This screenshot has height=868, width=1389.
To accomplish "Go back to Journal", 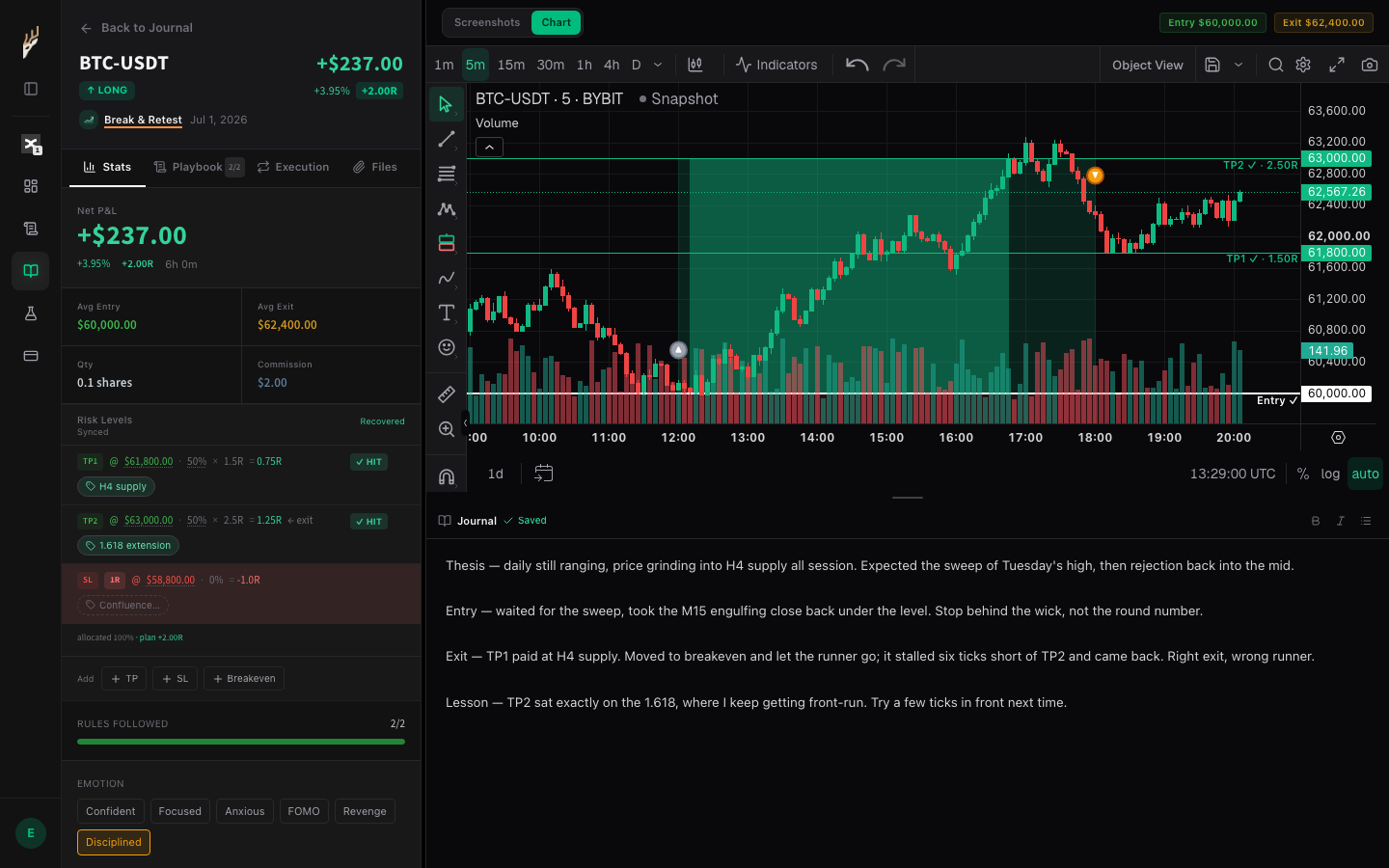I will [137, 28].
